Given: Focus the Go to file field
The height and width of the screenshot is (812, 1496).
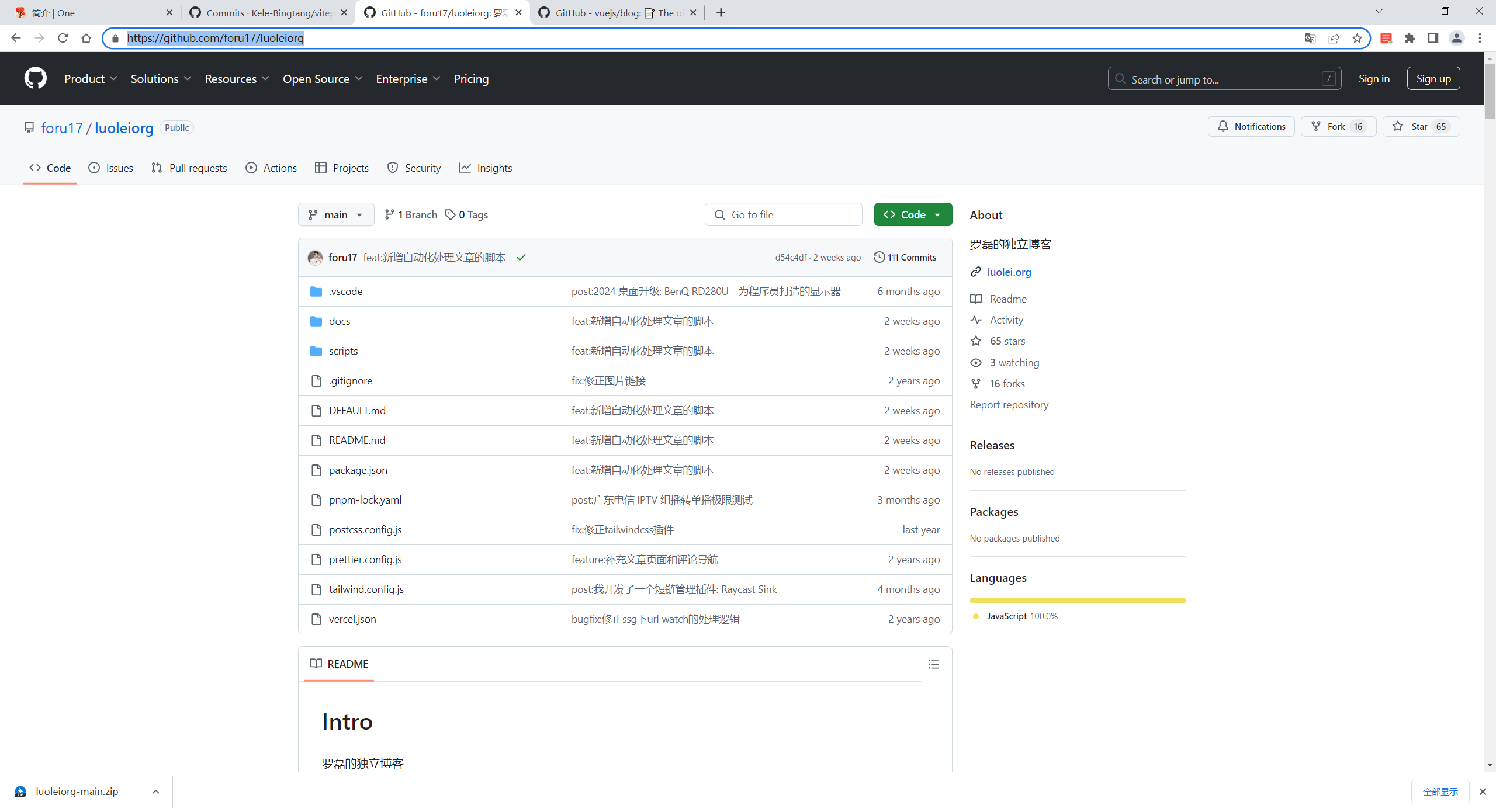Looking at the screenshot, I should click(783, 214).
